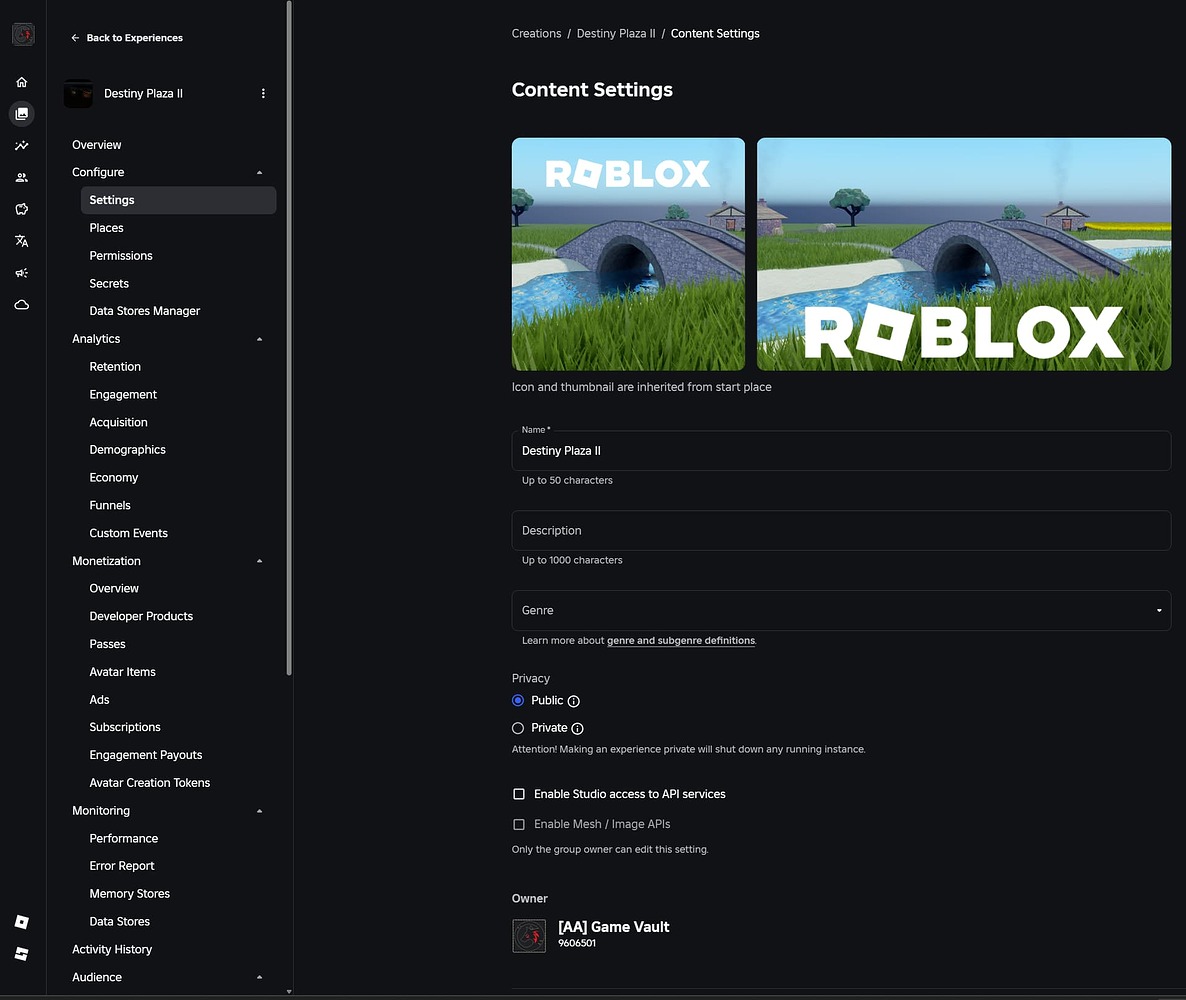
Task: Open Error Report page
Action: click(122, 866)
